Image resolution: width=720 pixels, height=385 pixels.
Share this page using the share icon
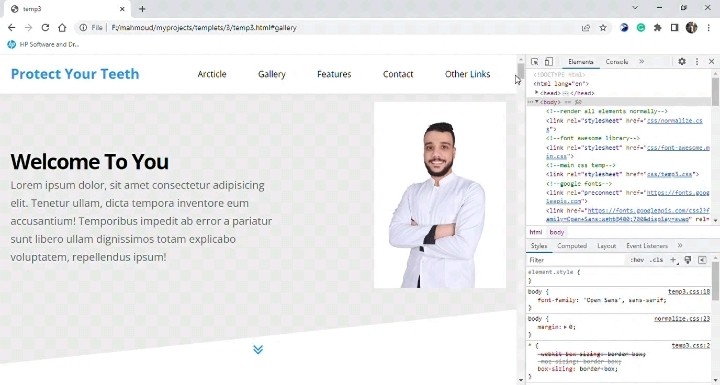(586, 28)
